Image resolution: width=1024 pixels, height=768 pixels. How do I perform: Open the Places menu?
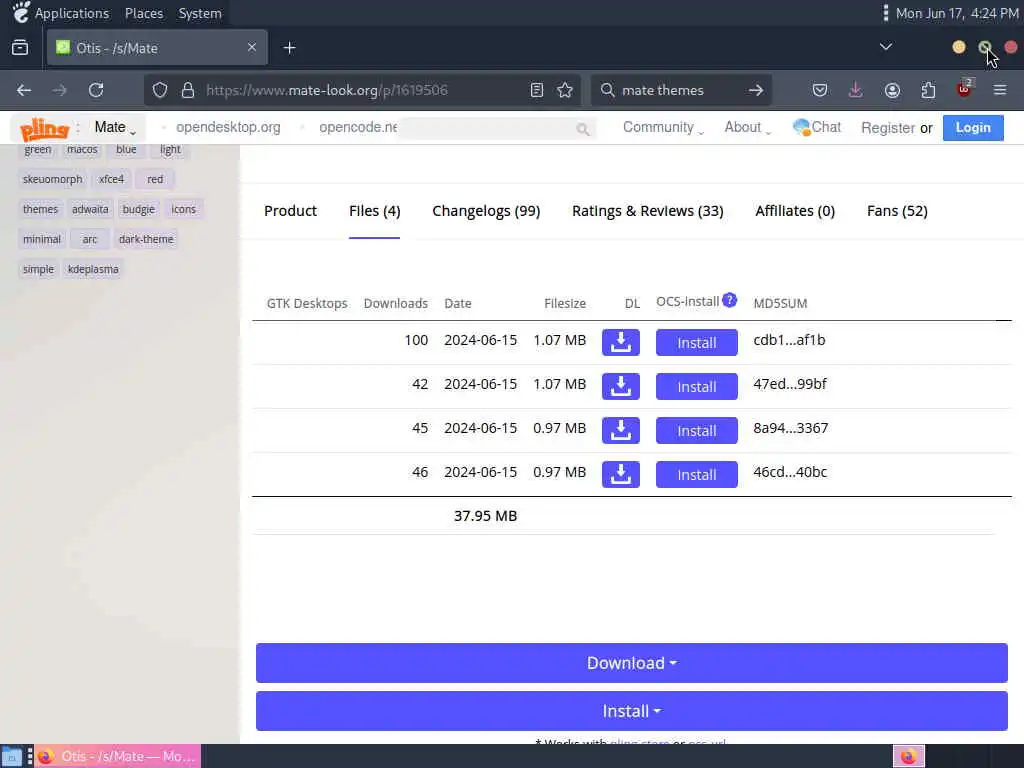144,13
